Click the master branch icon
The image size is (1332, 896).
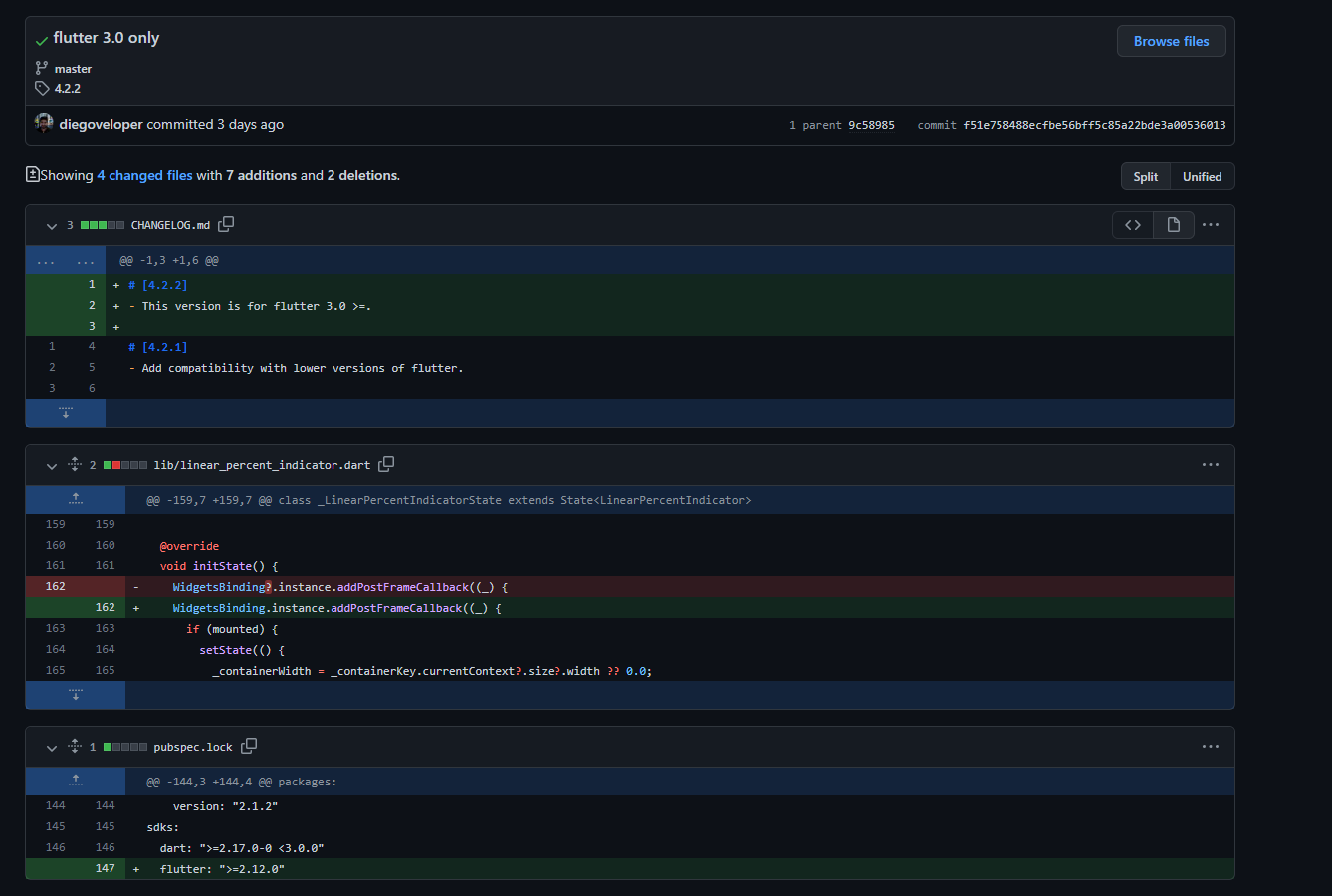(x=41, y=68)
